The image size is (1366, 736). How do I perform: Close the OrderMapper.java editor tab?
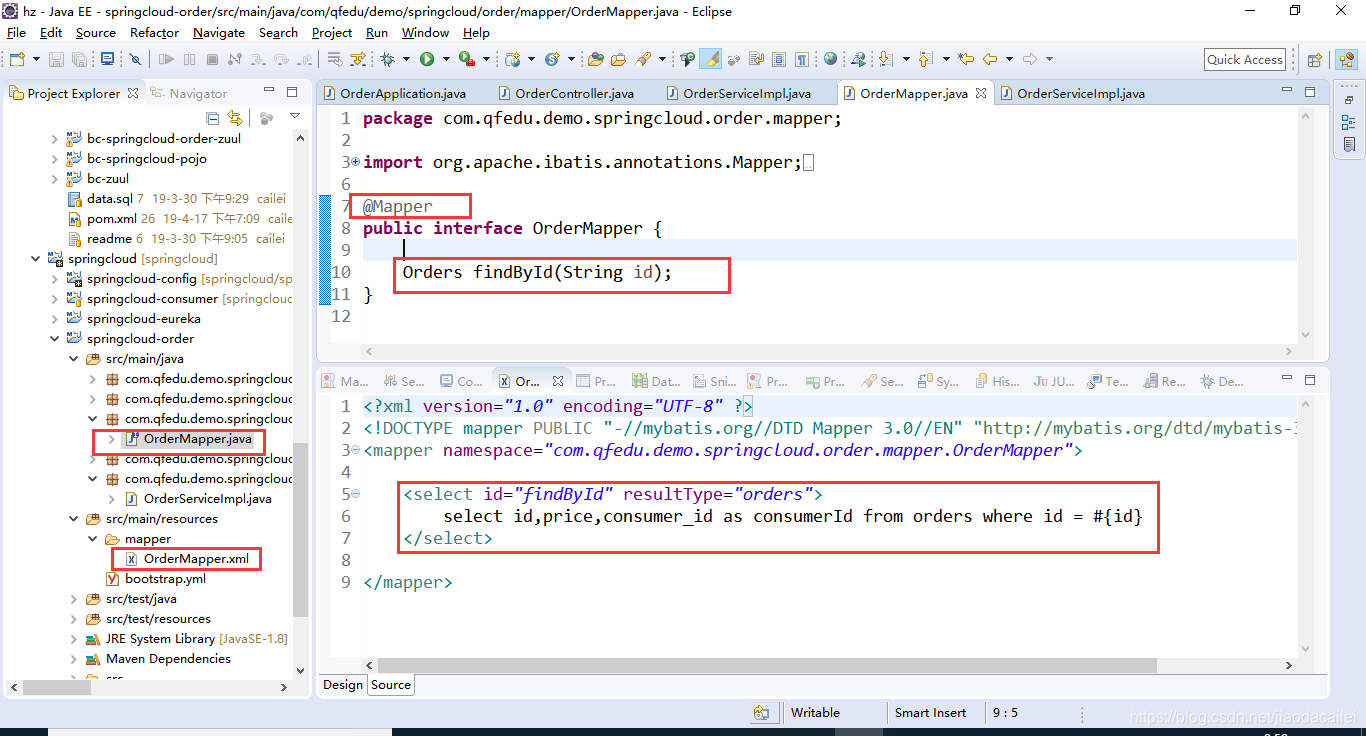tap(981, 93)
